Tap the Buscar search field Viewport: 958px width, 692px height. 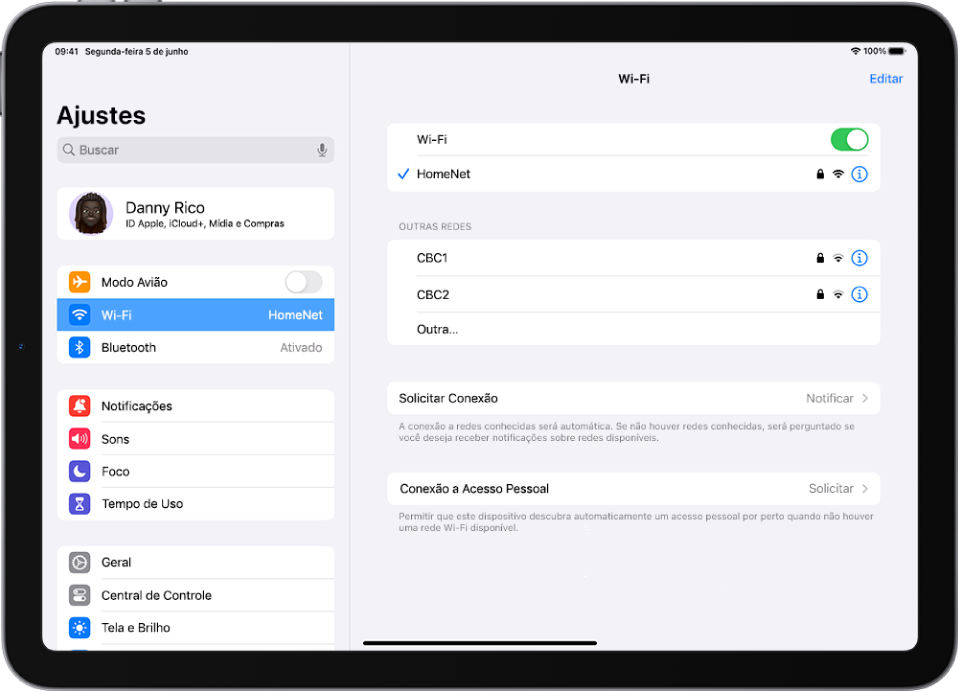pos(180,149)
